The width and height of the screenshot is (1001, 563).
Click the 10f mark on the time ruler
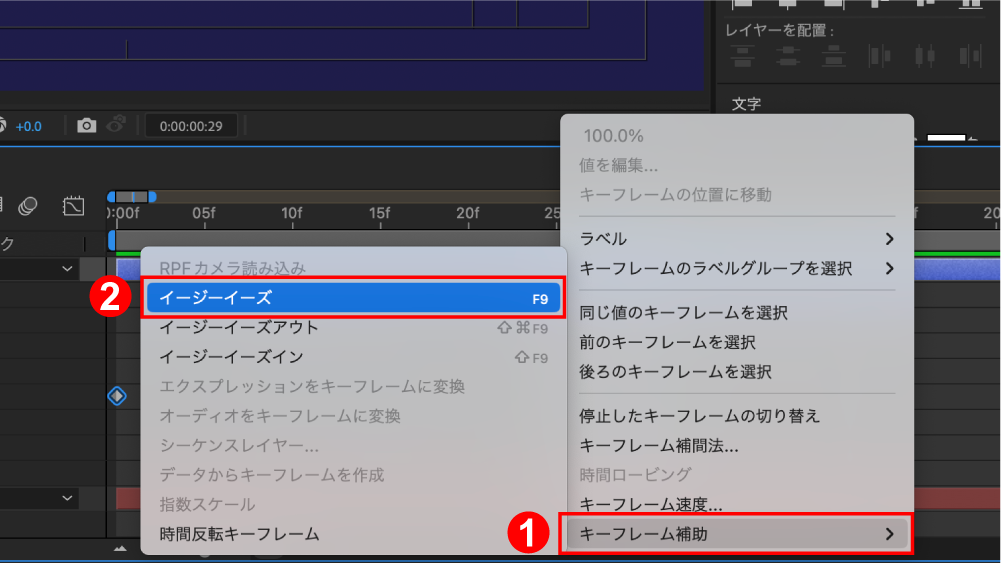tap(291, 213)
